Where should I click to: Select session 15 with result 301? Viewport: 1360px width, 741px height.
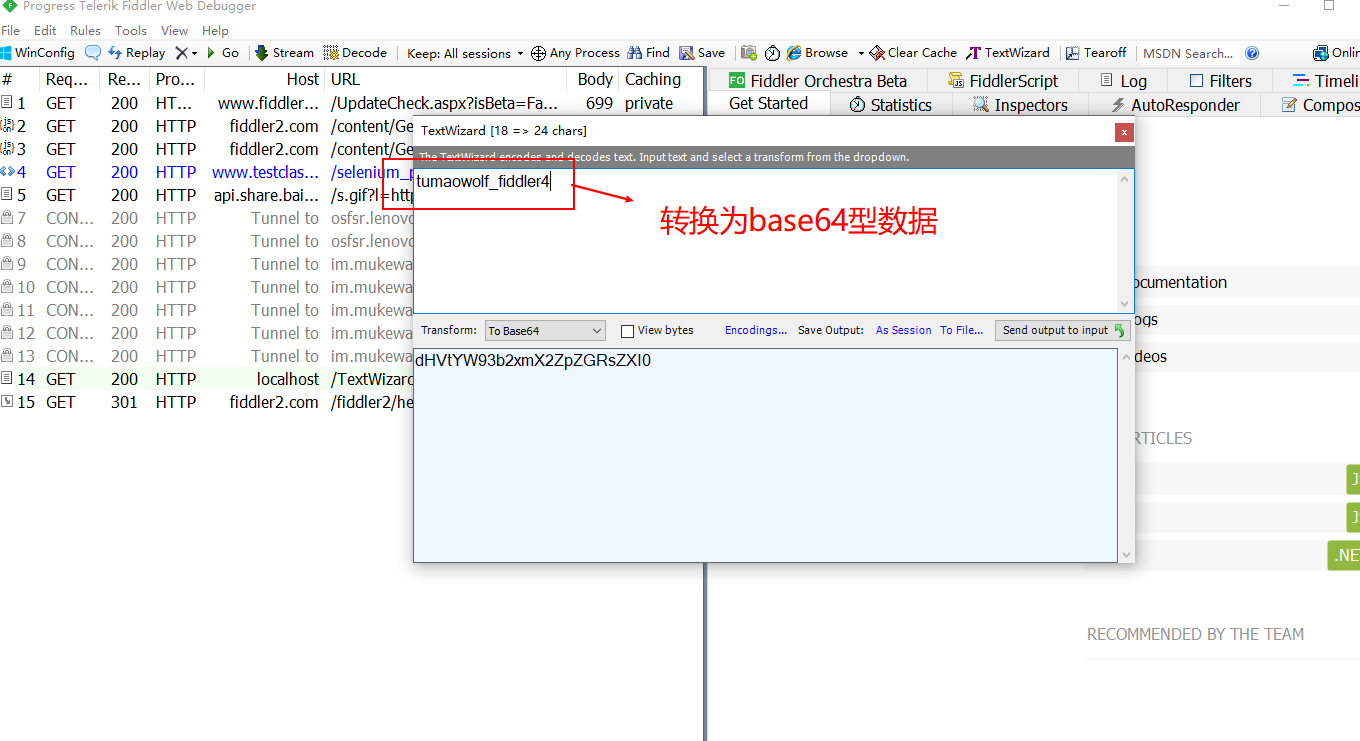(x=207, y=402)
